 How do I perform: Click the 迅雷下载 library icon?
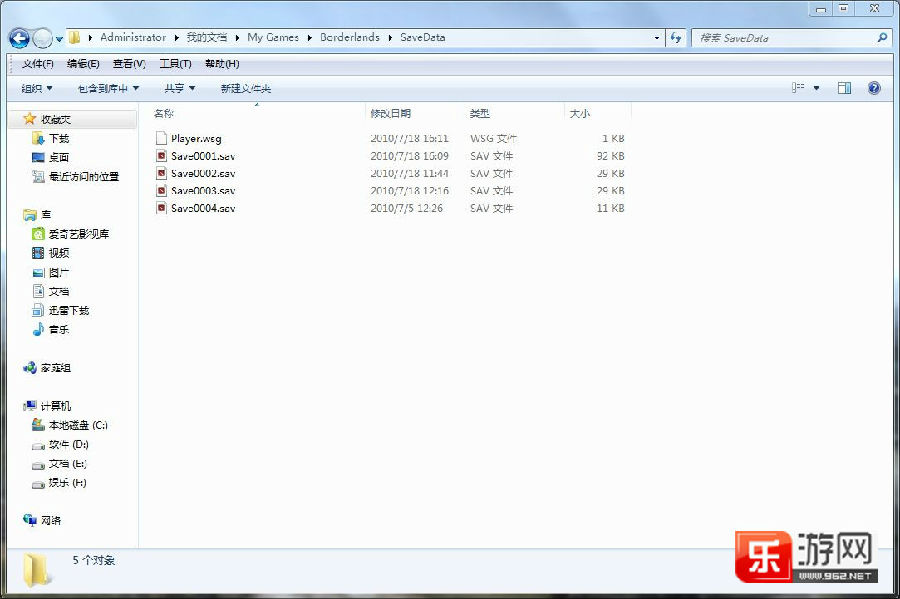click(x=38, y=310)
